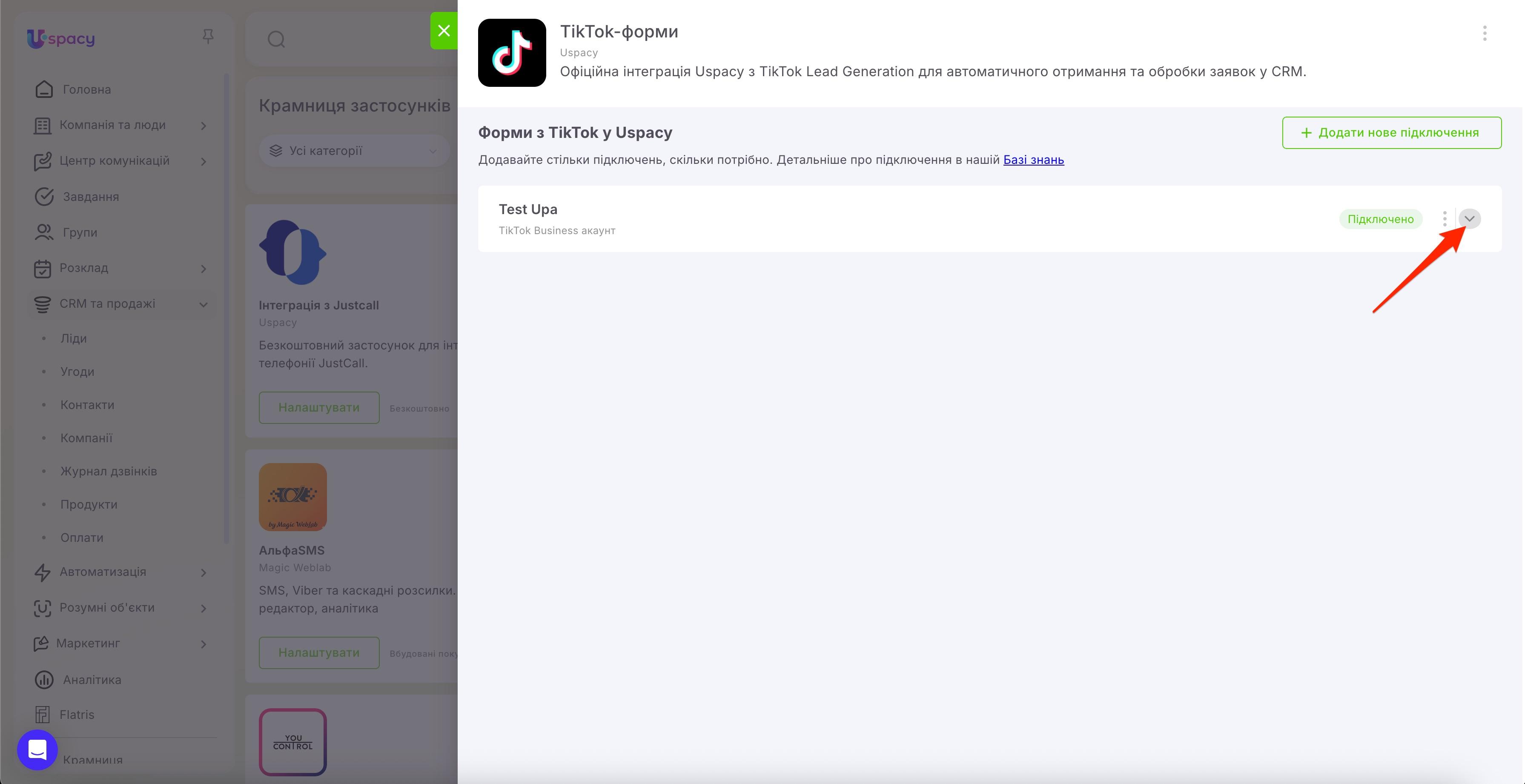Click the АльфаSMS app logo
Image resolution: width=1525 pixels, height=784 pixels.
point(292,497)
